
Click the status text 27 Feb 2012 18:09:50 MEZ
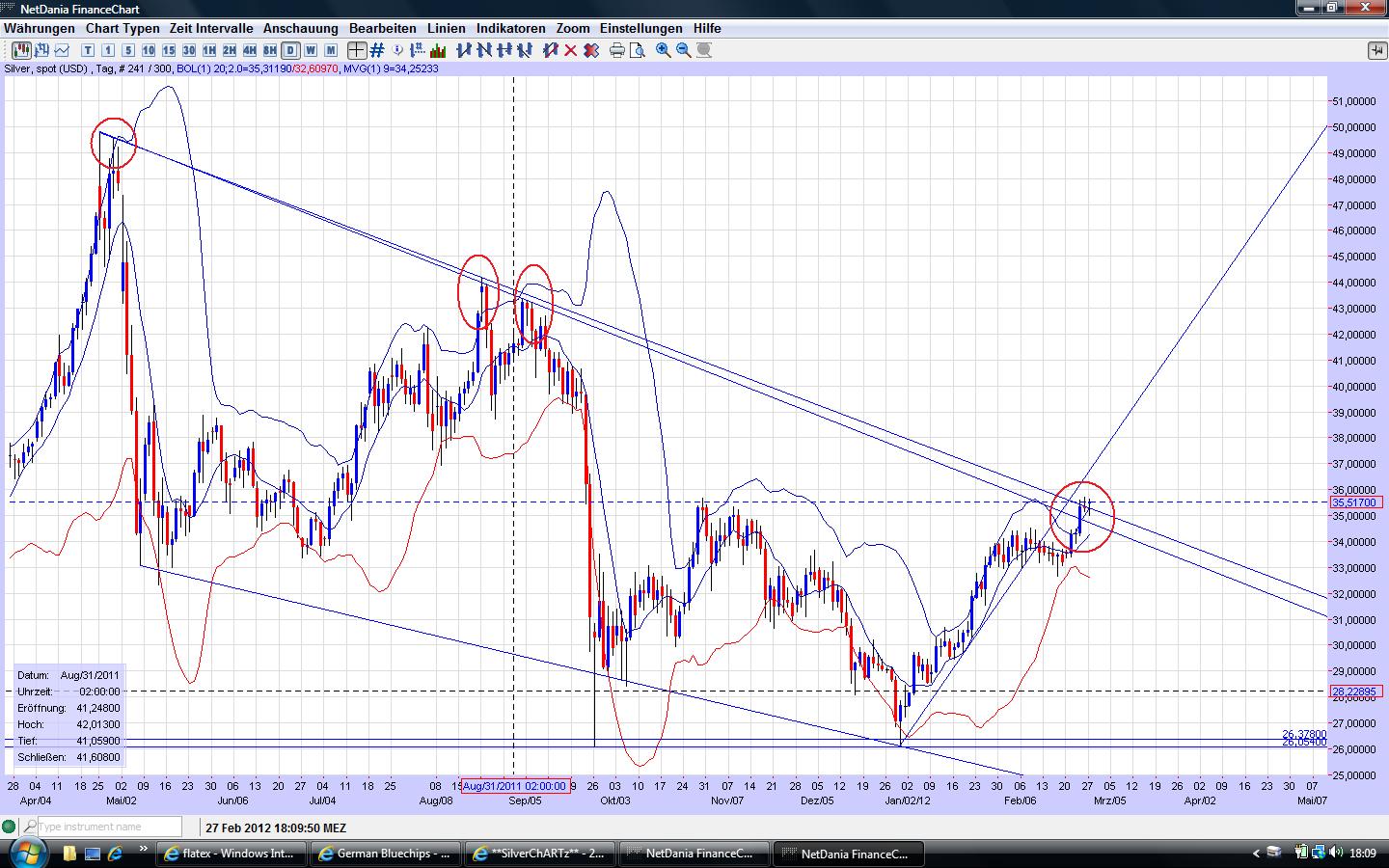tap(276, 827)
